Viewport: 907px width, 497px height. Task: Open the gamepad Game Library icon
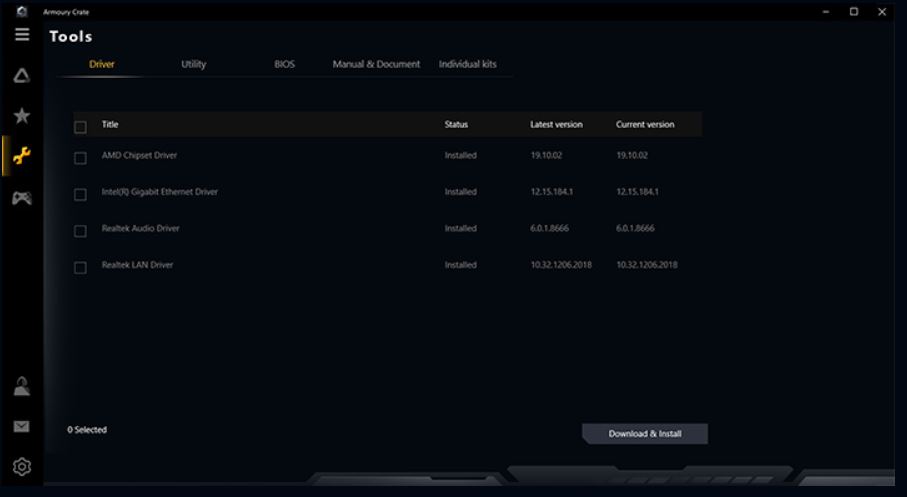pyautogui.click(x=21, y=198)
